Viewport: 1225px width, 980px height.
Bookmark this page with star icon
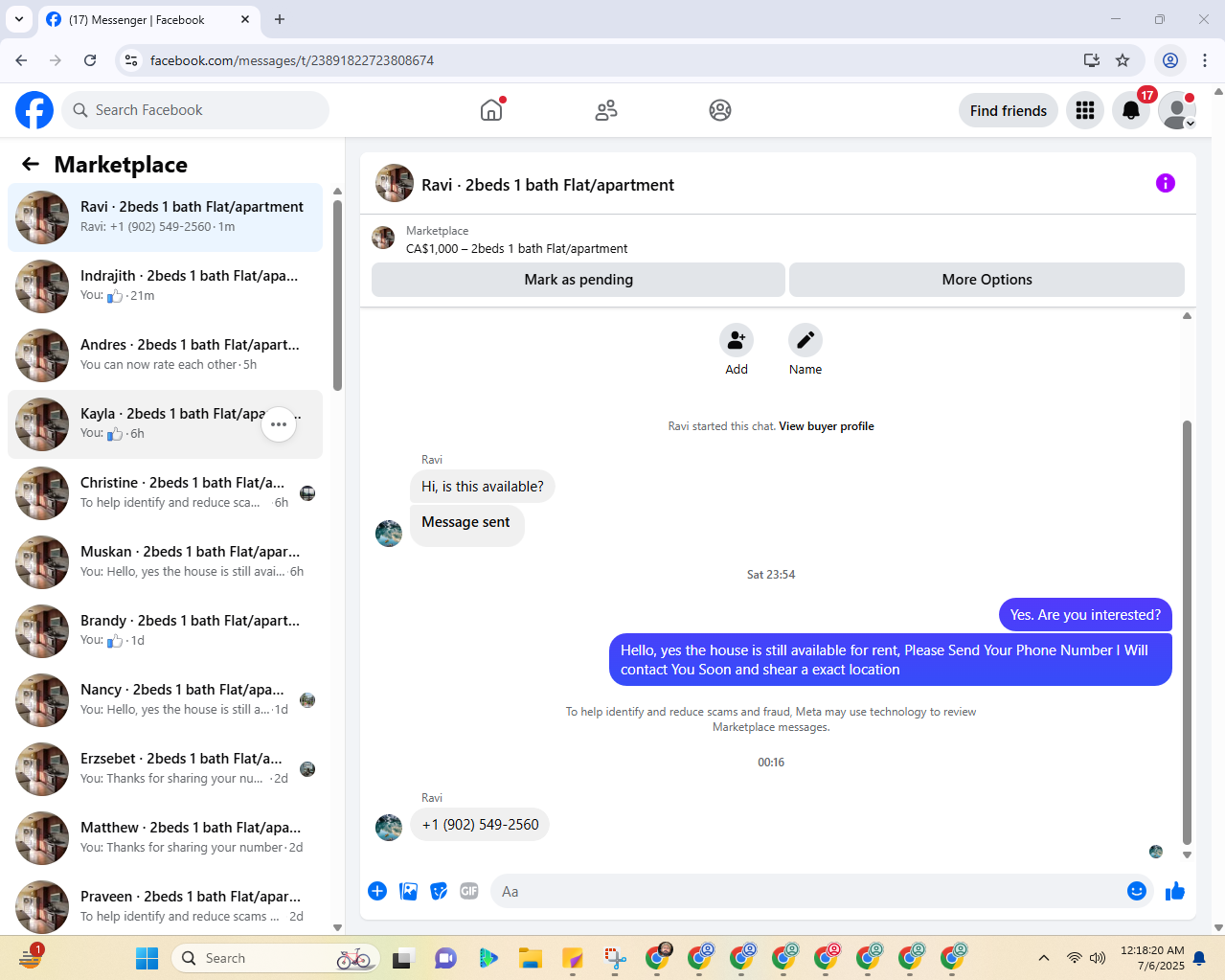pos(1123,60)
